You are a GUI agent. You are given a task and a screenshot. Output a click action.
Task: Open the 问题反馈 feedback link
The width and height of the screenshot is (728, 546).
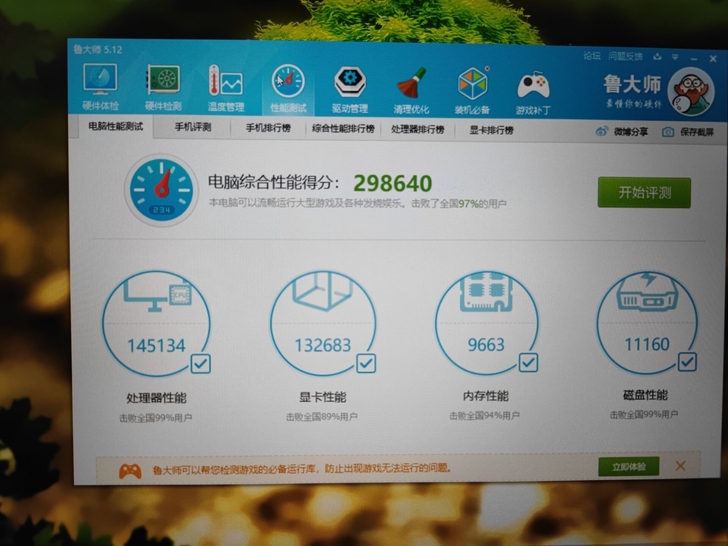[x=625, y=56]
